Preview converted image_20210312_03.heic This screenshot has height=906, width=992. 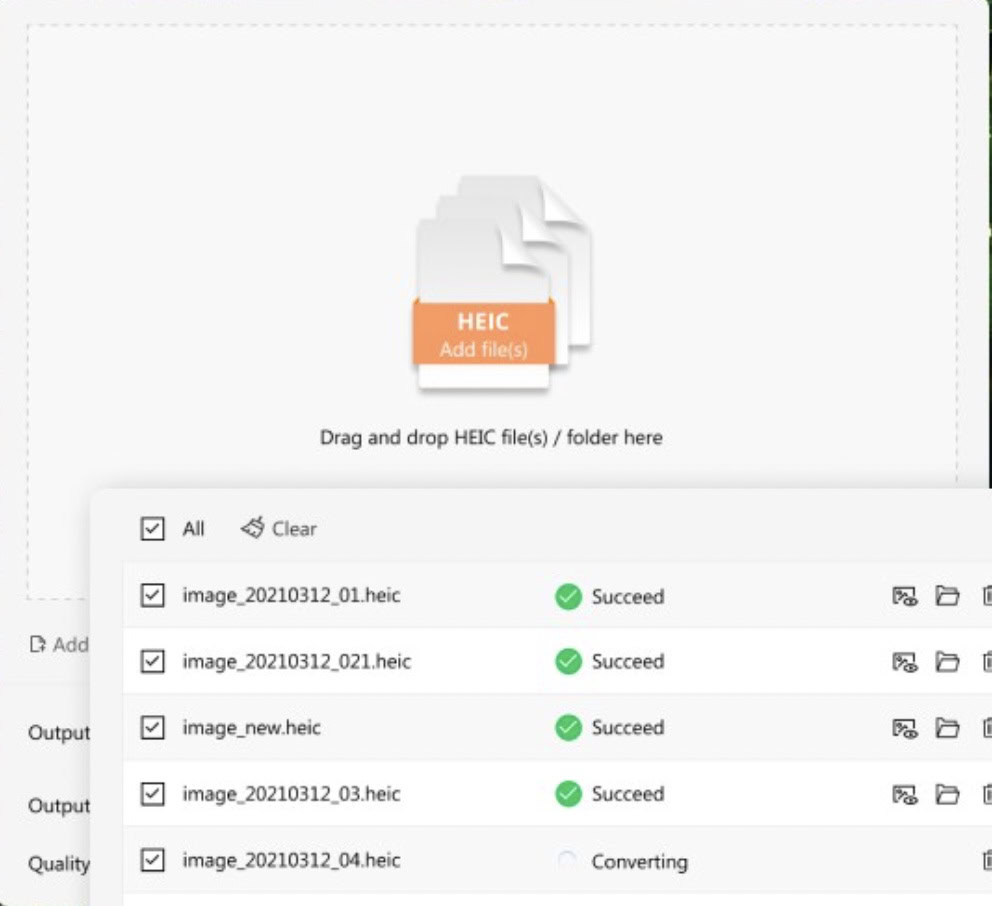(904, 794)
